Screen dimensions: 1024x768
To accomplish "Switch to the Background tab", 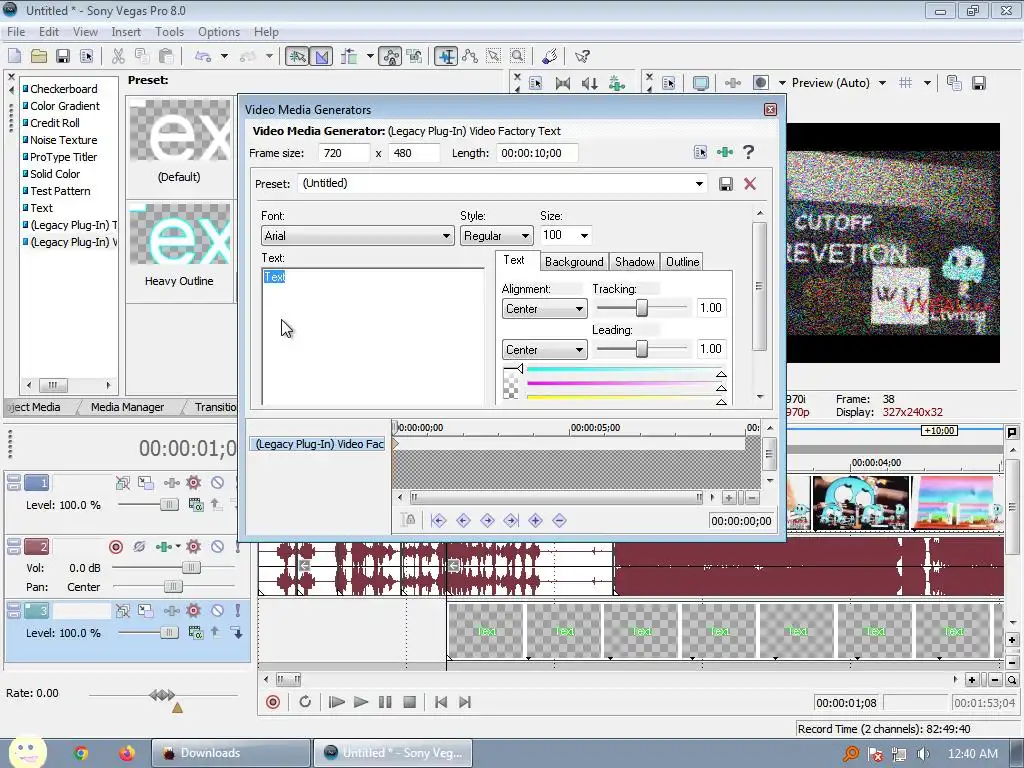I will 574,262.
